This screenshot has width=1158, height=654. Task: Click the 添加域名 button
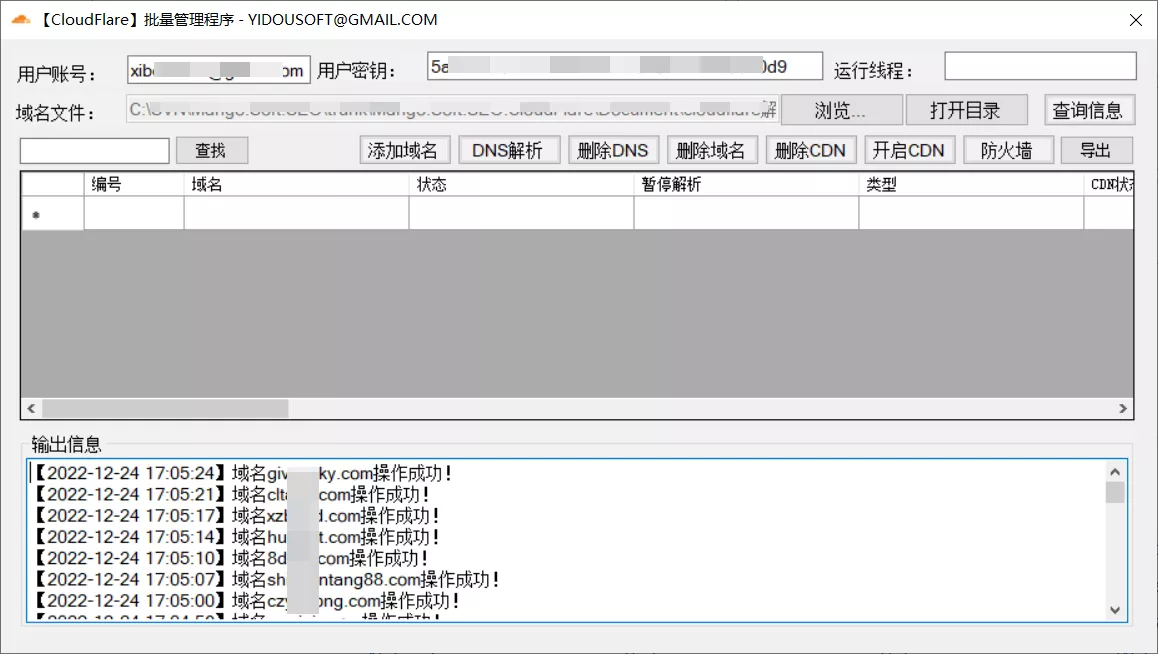405,151
